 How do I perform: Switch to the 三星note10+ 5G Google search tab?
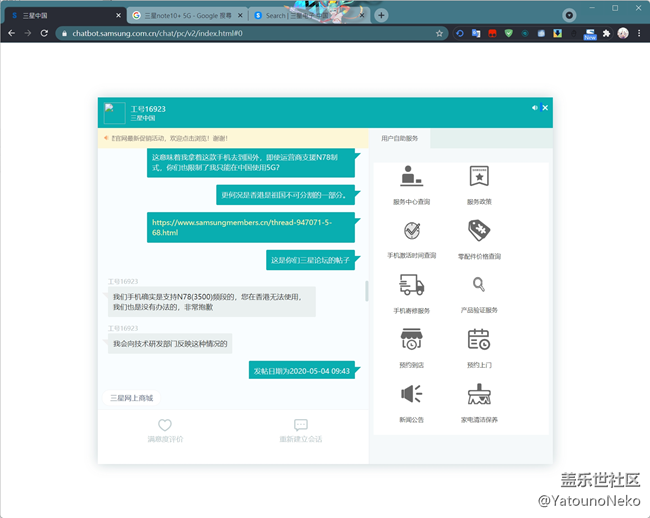(187, 15)
